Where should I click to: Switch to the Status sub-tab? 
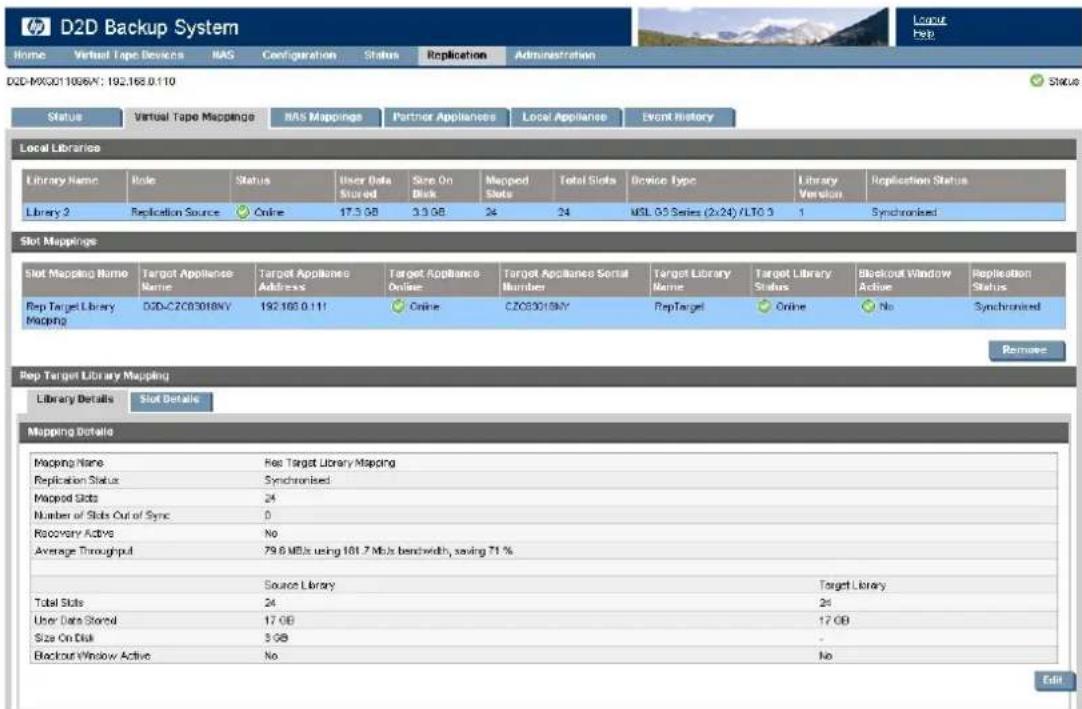pos(65,117)
